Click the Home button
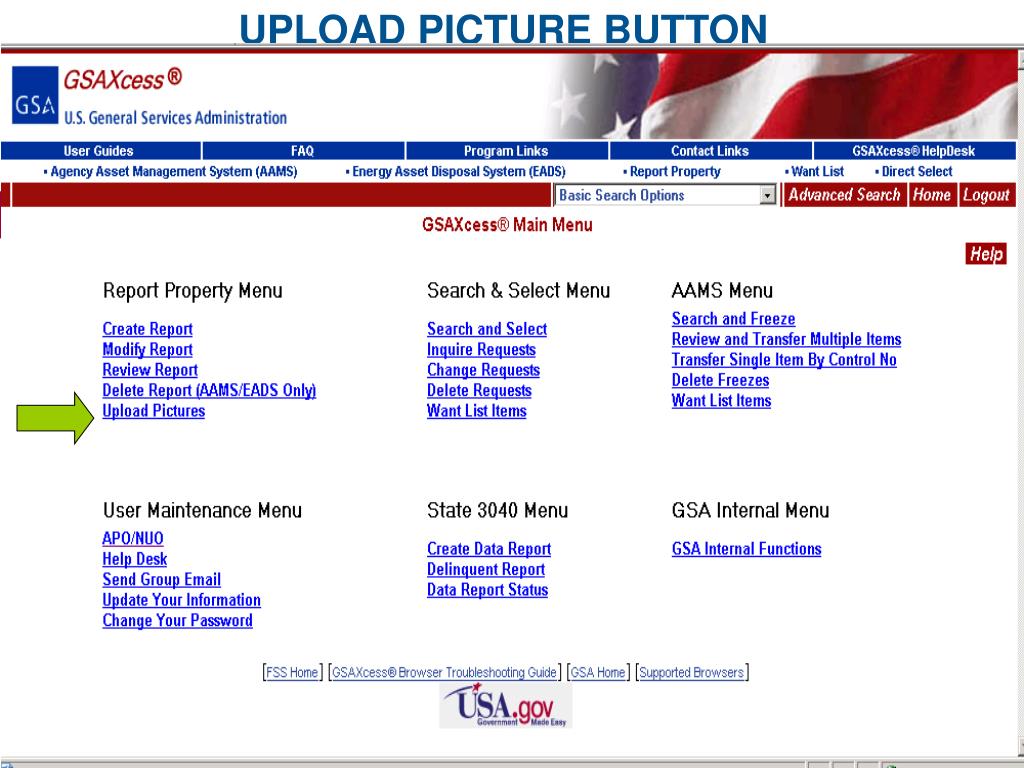1024x768 pixels. click(931, 195)
